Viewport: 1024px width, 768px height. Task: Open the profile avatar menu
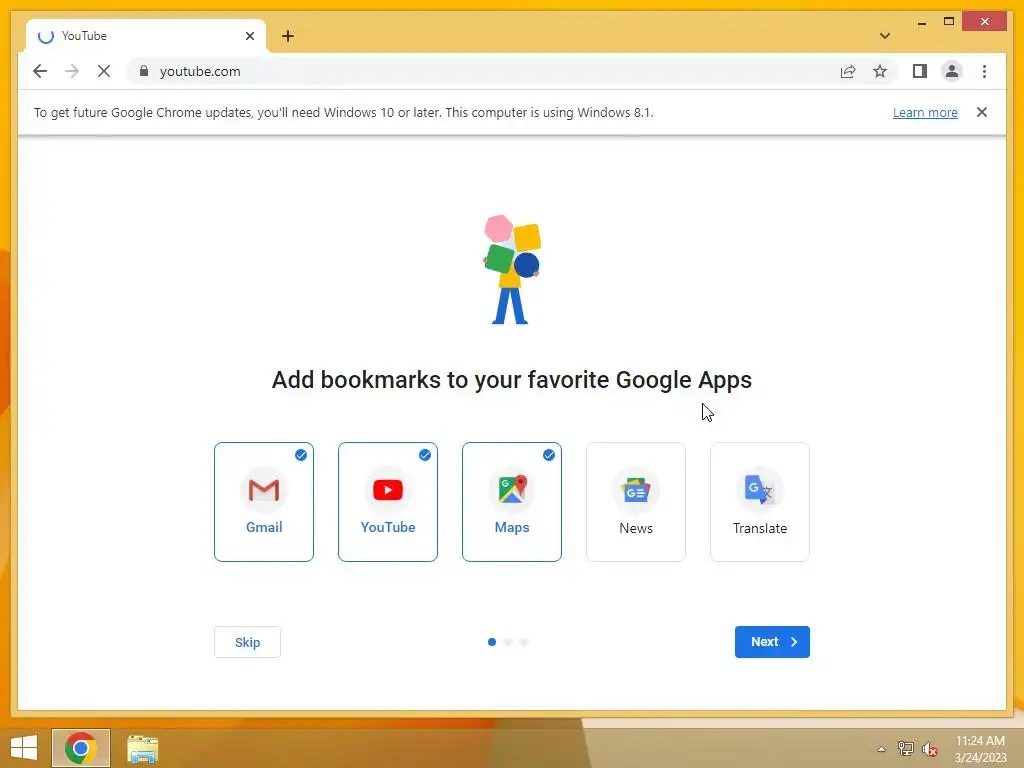click(x=952, y=71)
